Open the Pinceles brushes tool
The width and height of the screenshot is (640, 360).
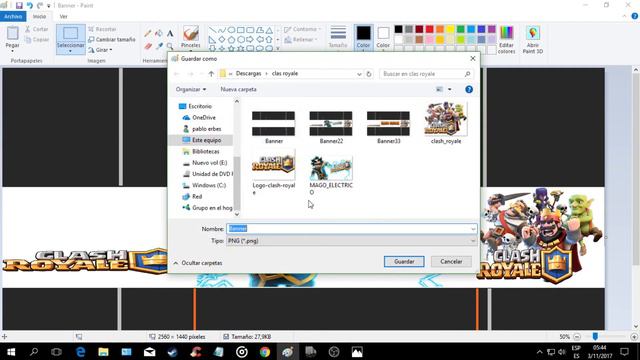[x=191, y=38]
